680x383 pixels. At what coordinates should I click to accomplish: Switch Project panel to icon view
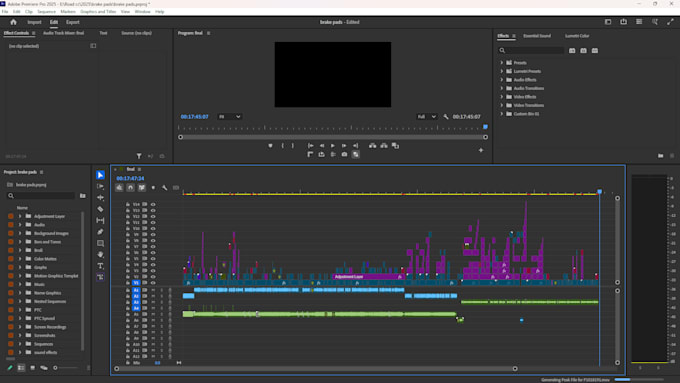pyautogui.click(x=33, y=368)
